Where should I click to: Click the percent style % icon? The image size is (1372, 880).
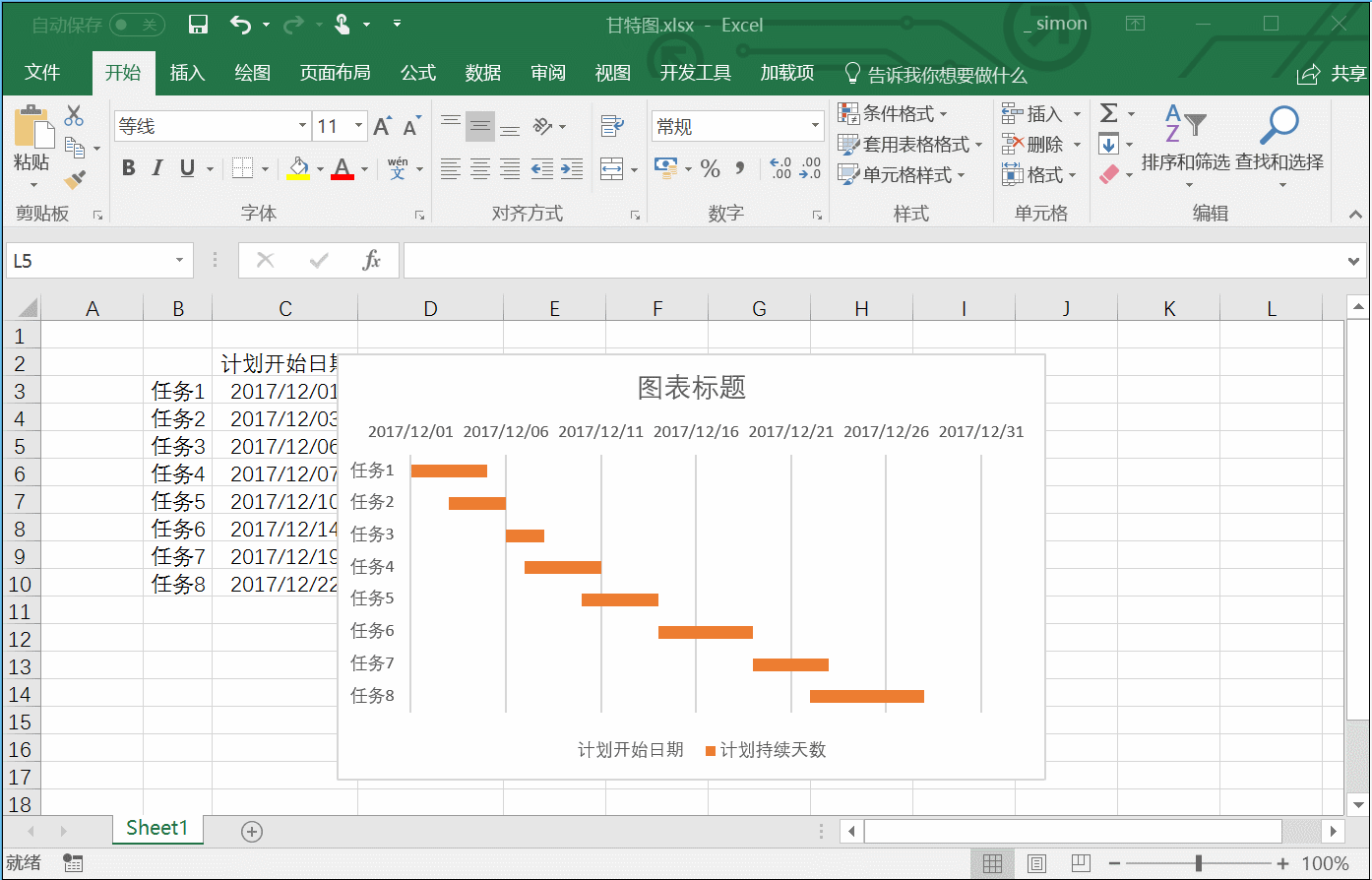tap(710, 169)
